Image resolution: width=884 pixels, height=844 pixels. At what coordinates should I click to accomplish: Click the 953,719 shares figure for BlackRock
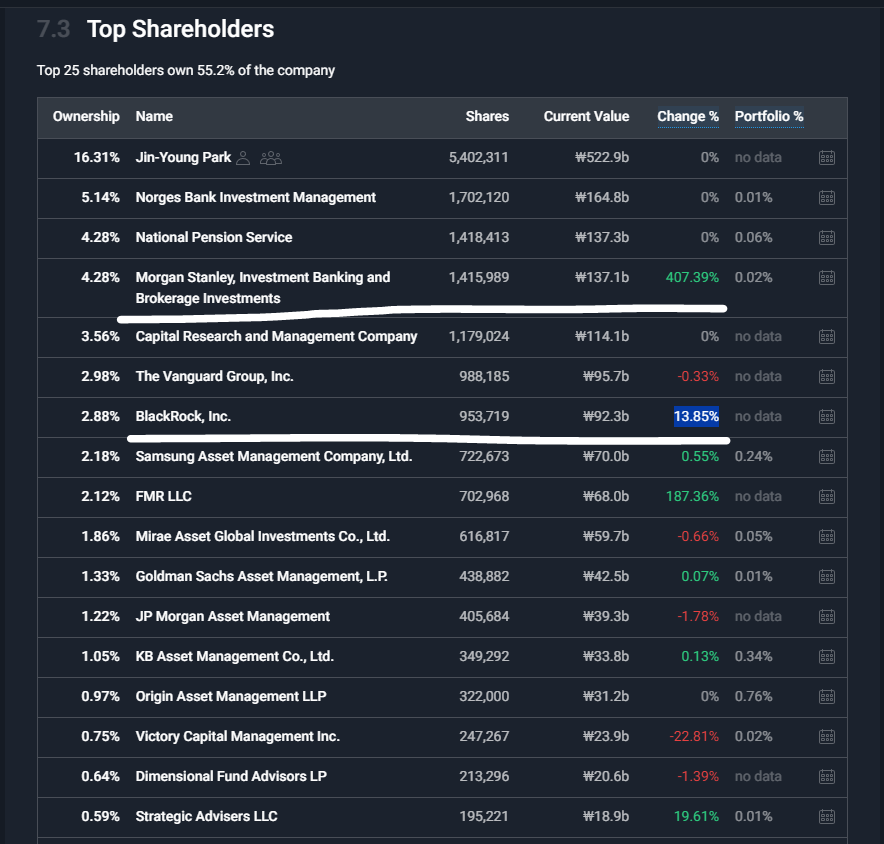[484, 417]
